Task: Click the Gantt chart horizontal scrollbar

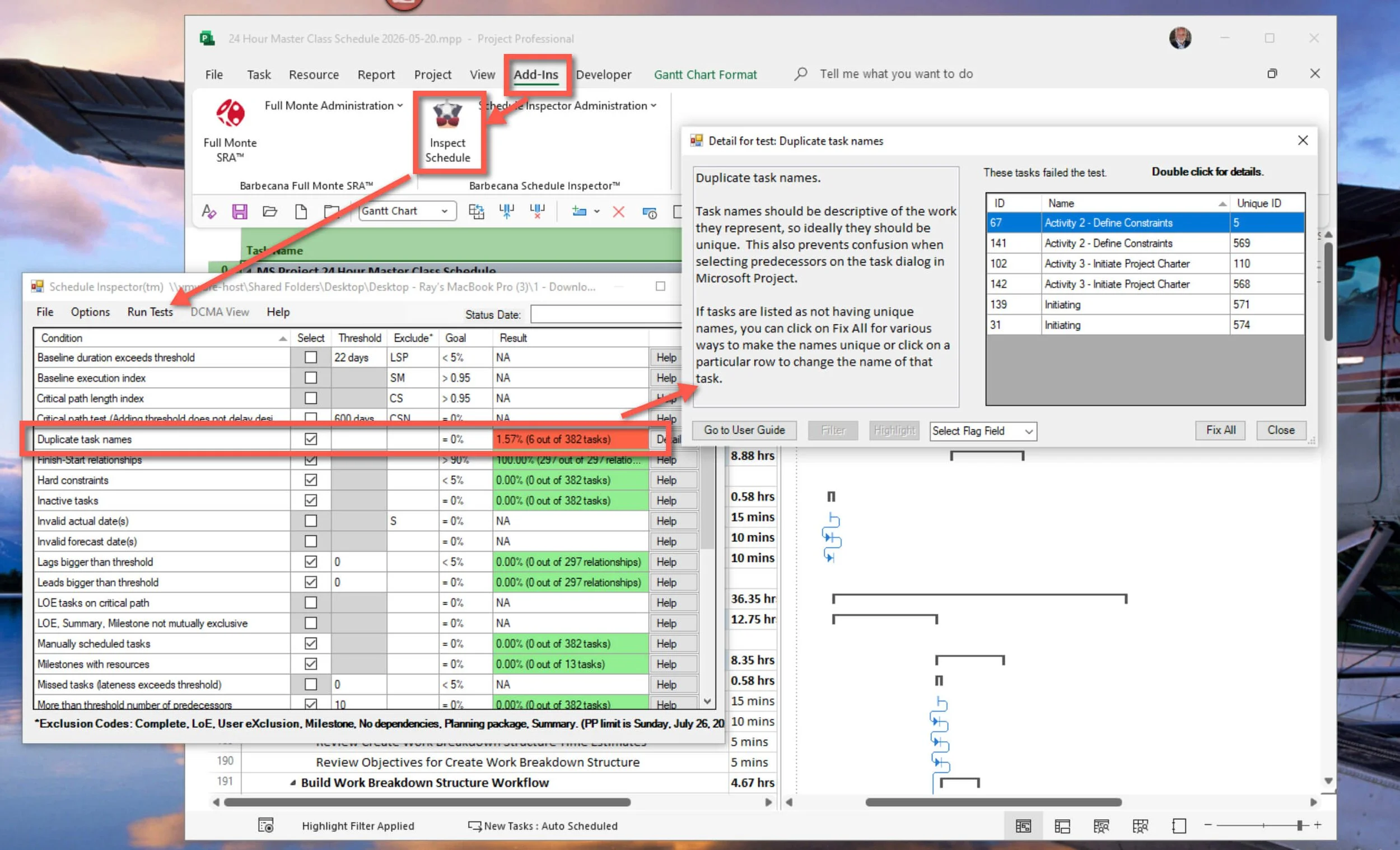Action: [993, 802]
